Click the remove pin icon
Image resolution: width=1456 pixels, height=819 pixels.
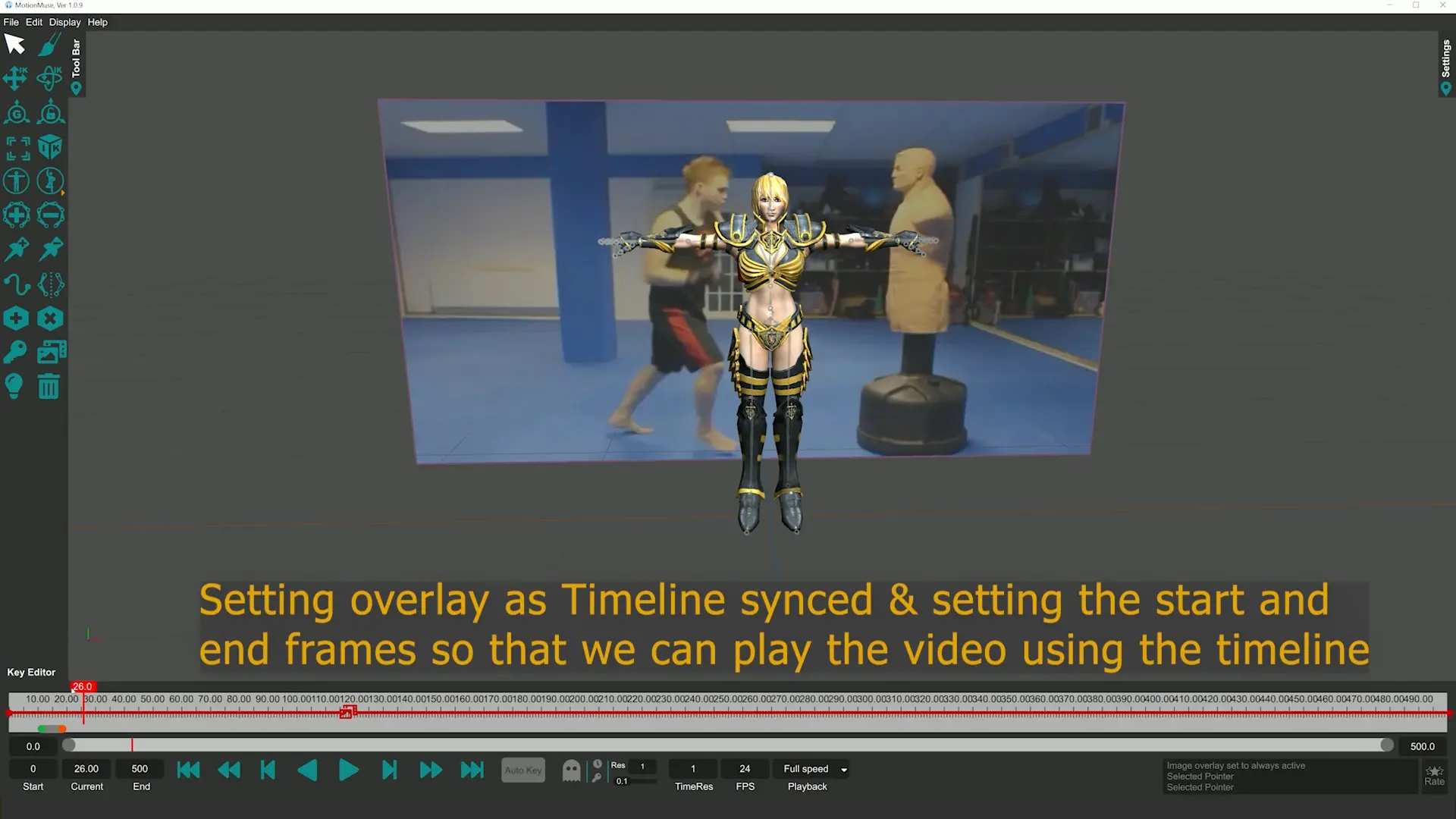tap(51, 249)
